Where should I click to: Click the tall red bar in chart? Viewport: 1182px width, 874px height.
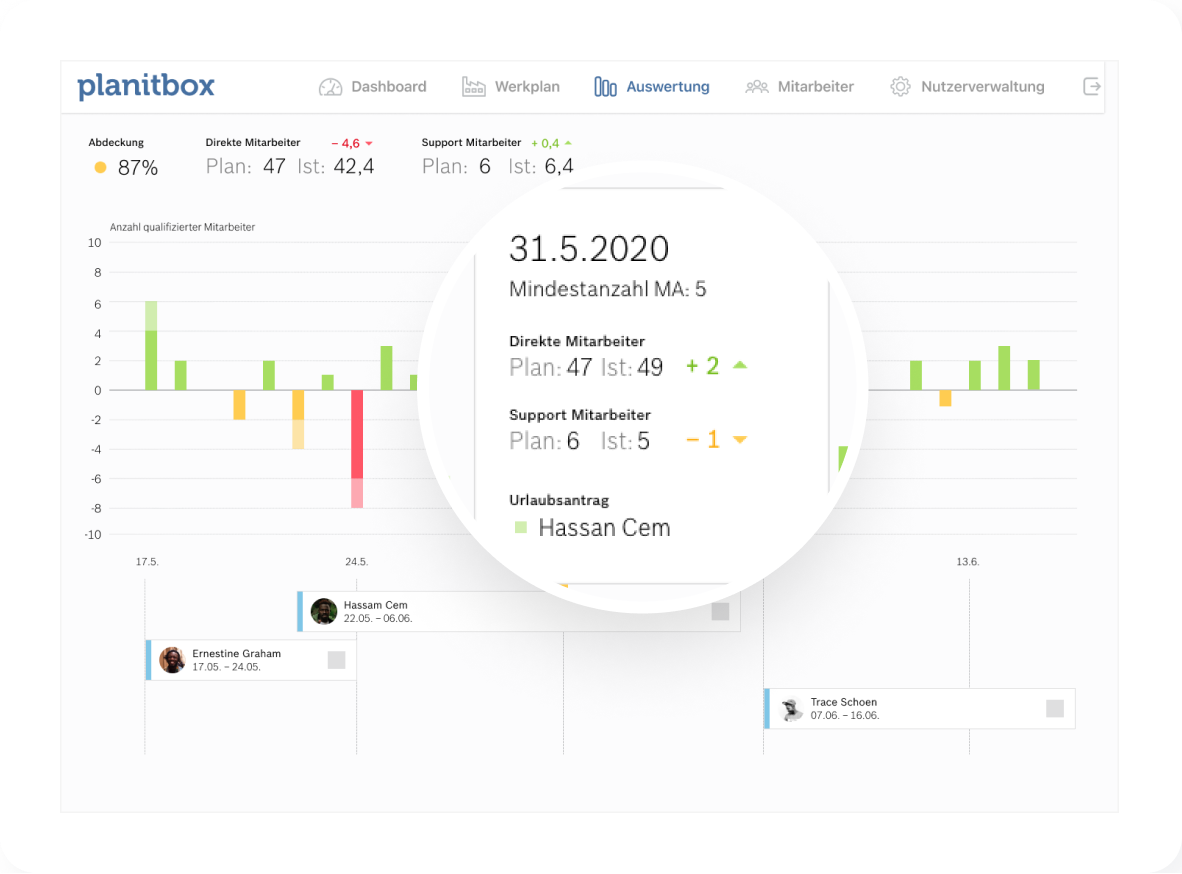[x=357, y=448]
